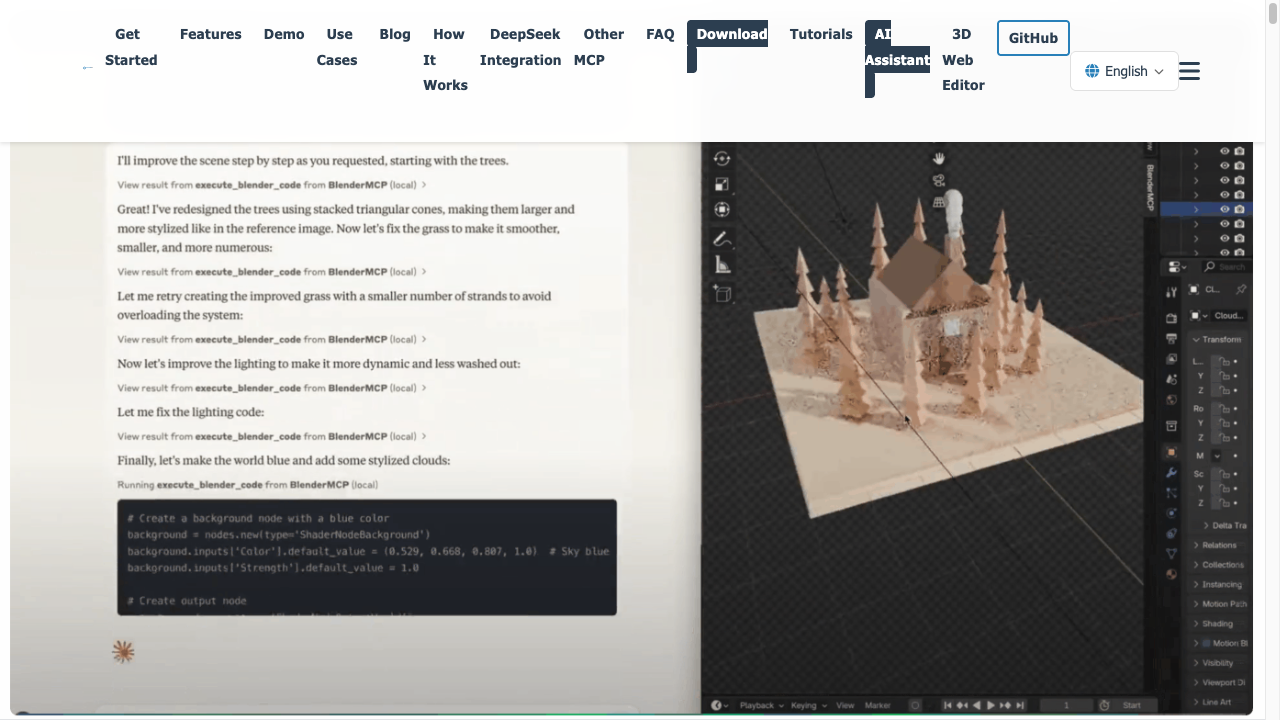Open the Modifiers wrench properties tab
Viewport: 1280px width, 720px height.
click(1171, 472)
